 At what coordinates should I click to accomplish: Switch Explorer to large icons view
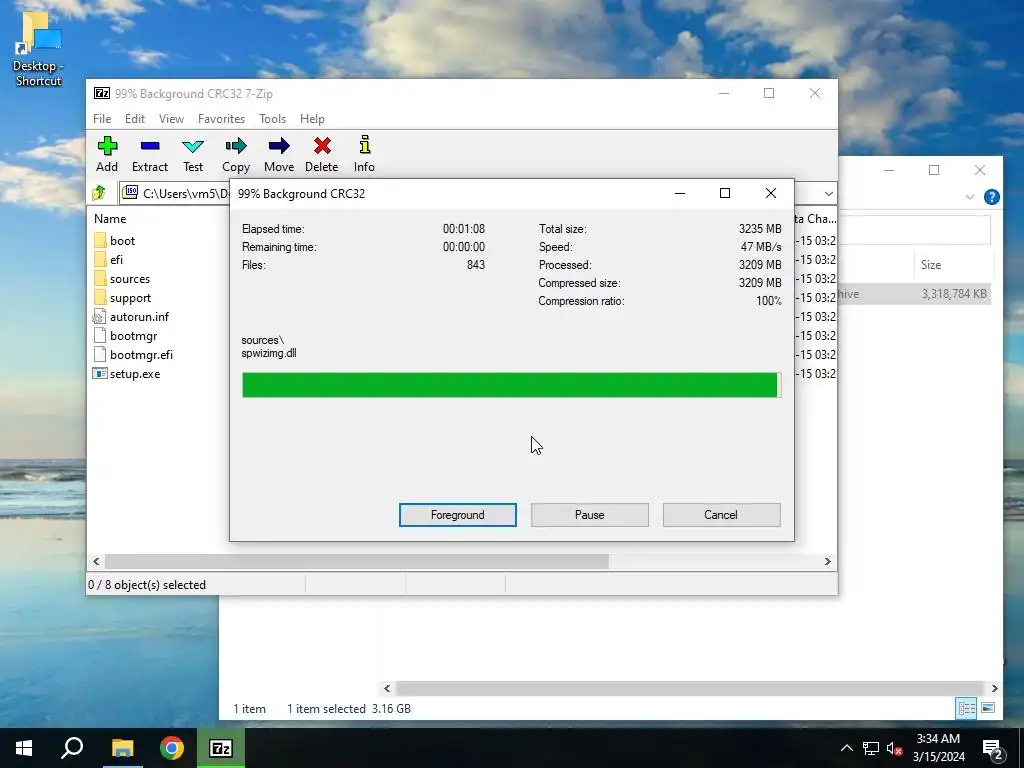click(x=988, y=708)
